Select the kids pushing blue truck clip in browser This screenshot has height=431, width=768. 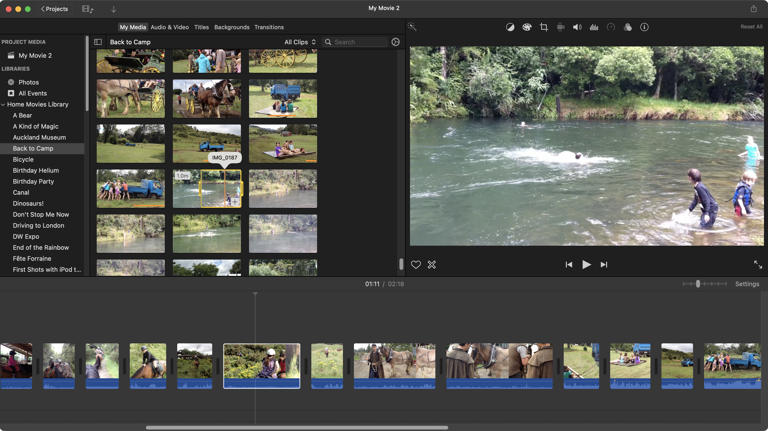[131, 189]
